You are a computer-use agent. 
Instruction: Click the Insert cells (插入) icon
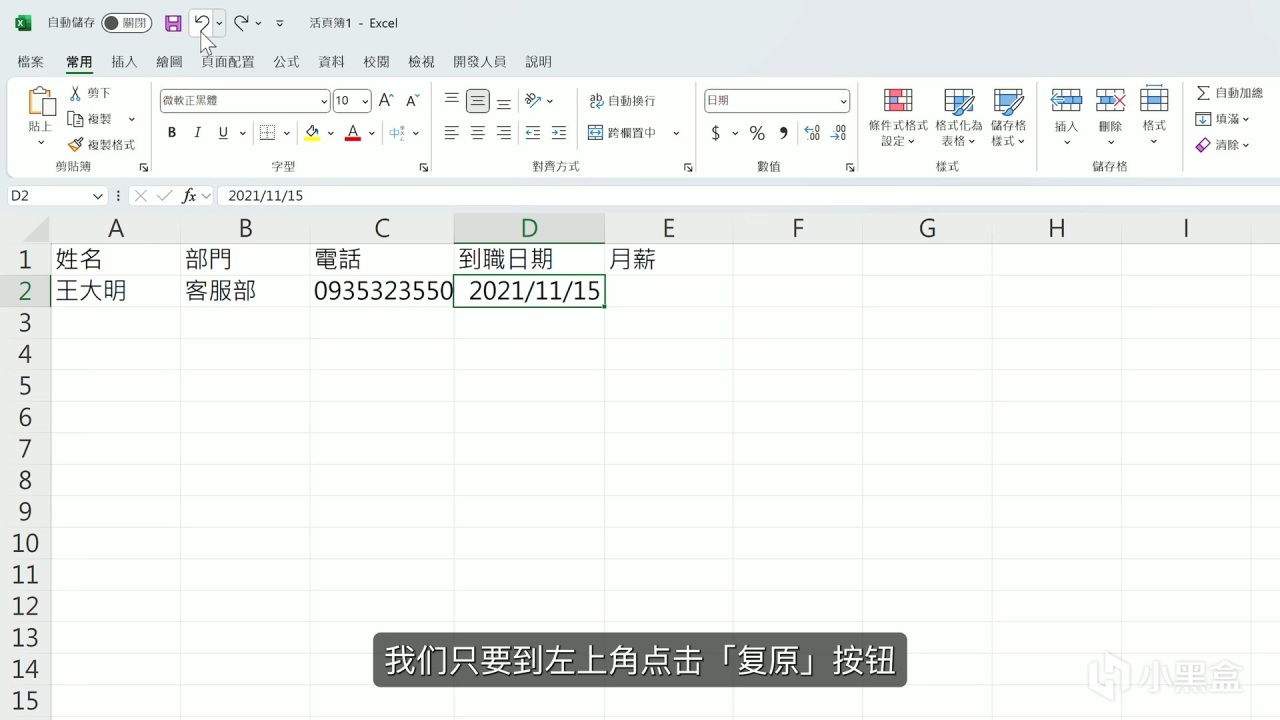(1067, 100)
